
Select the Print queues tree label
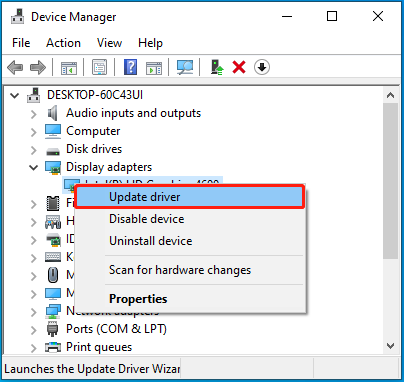(x=99, y=347)
